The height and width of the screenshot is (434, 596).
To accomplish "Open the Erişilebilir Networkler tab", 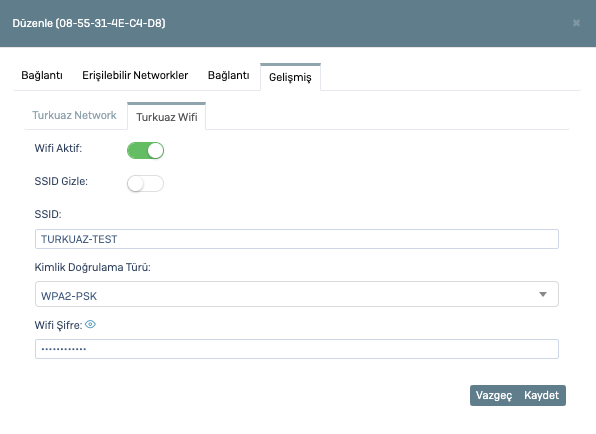I will pyautogui.click(x=135, y=75).
